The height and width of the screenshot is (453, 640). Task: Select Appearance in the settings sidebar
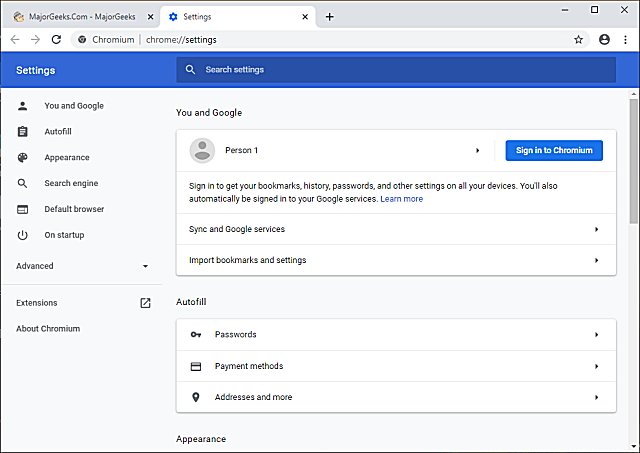pyautogui.click(x=67, y=157)
